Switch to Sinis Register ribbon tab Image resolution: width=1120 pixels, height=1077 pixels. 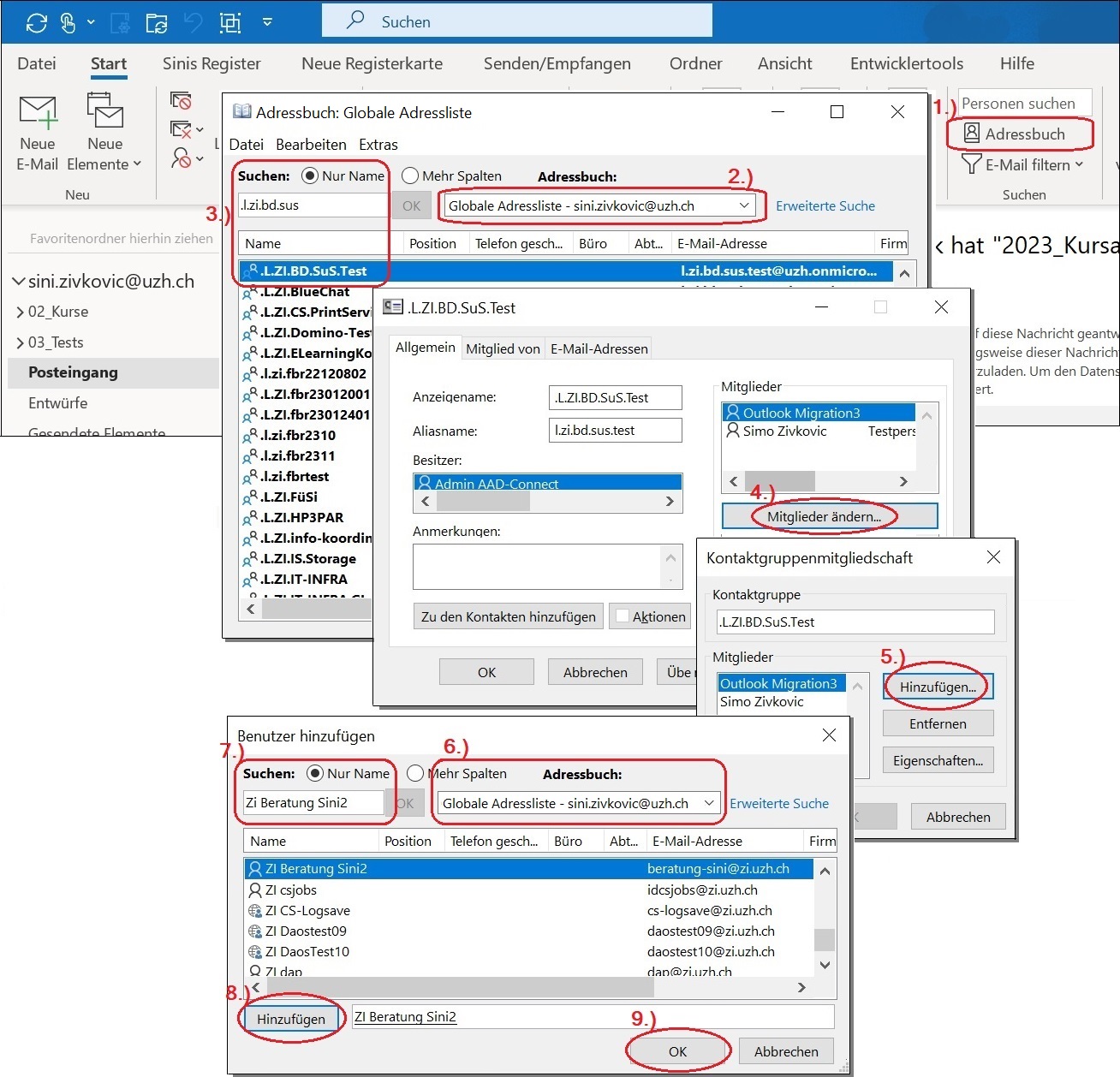pyautogui.click(x=211, y=63)
